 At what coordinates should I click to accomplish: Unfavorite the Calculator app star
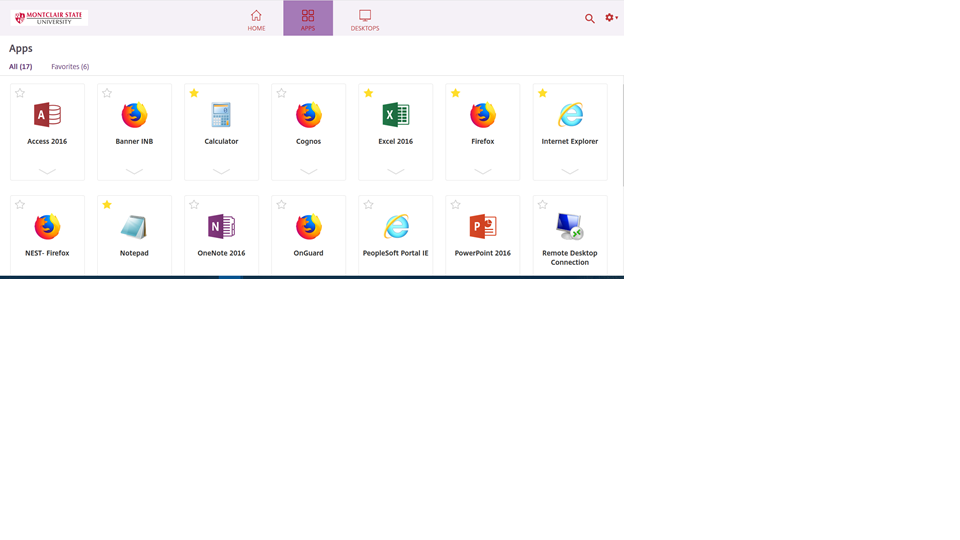click(x=194, y=93)
